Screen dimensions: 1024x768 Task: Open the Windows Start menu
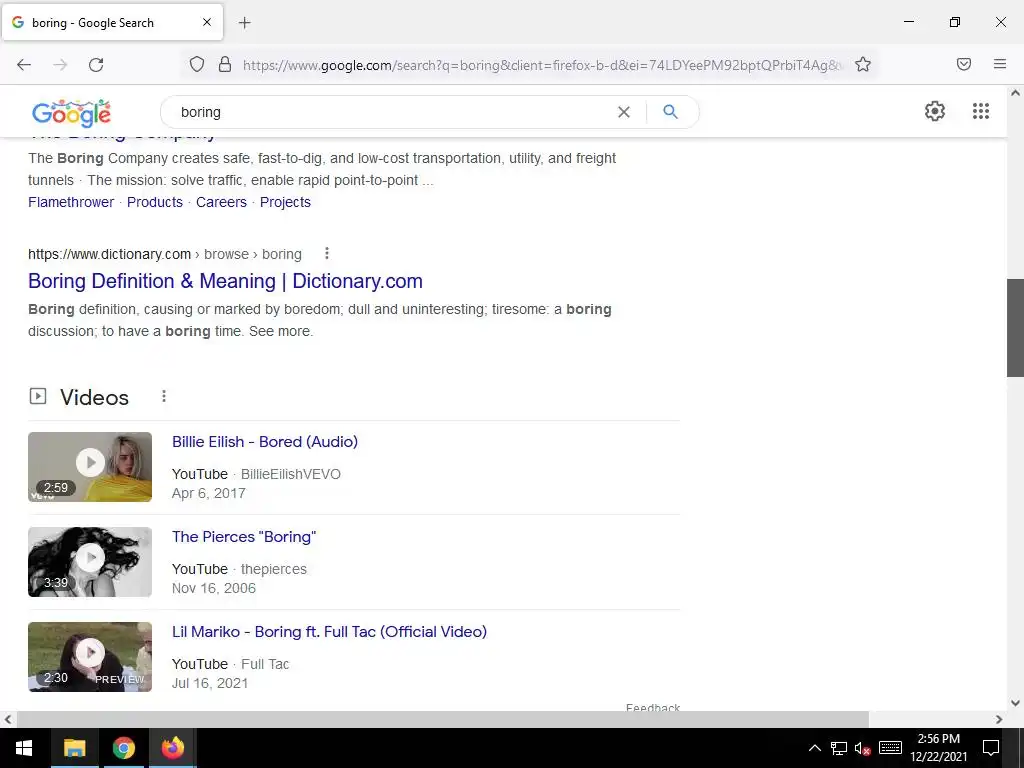coord(24,748)
